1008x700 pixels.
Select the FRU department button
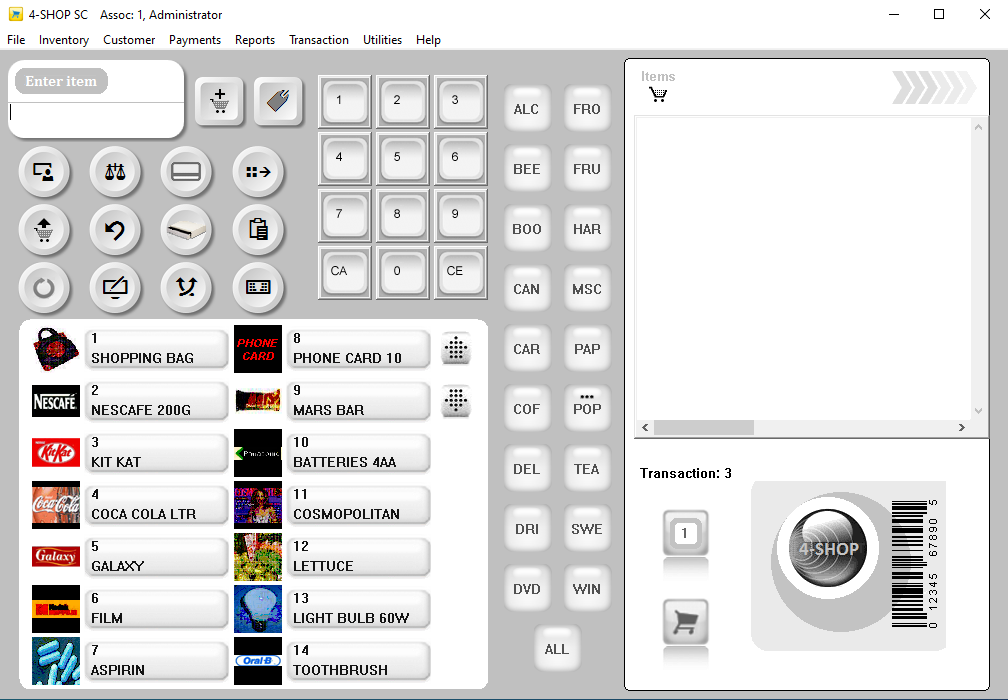click(x=587, y=168)
